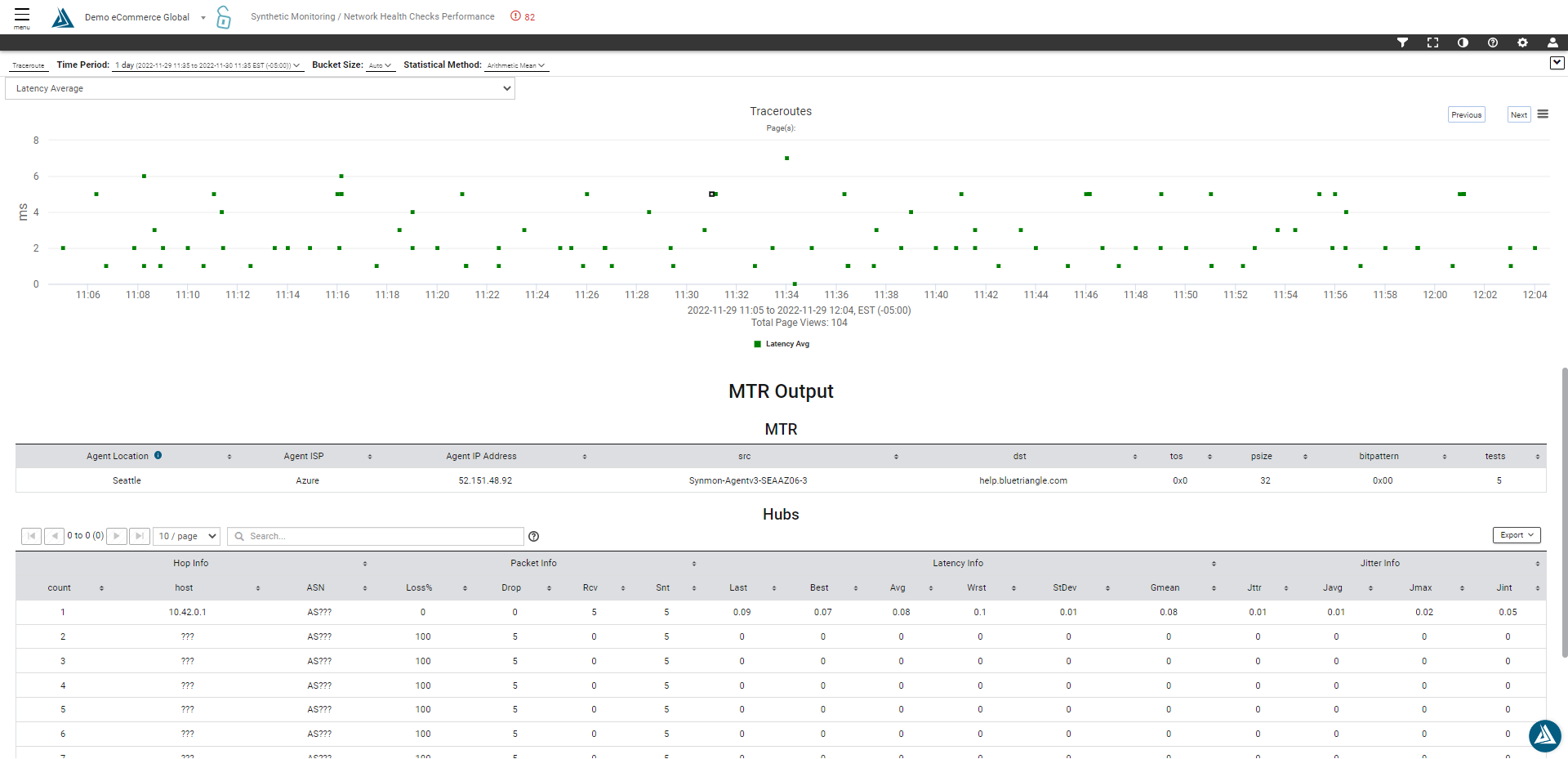Go to next page of Hubs table
The image size is (1568, 759).
pyautogui.click(x=117, y=536)
